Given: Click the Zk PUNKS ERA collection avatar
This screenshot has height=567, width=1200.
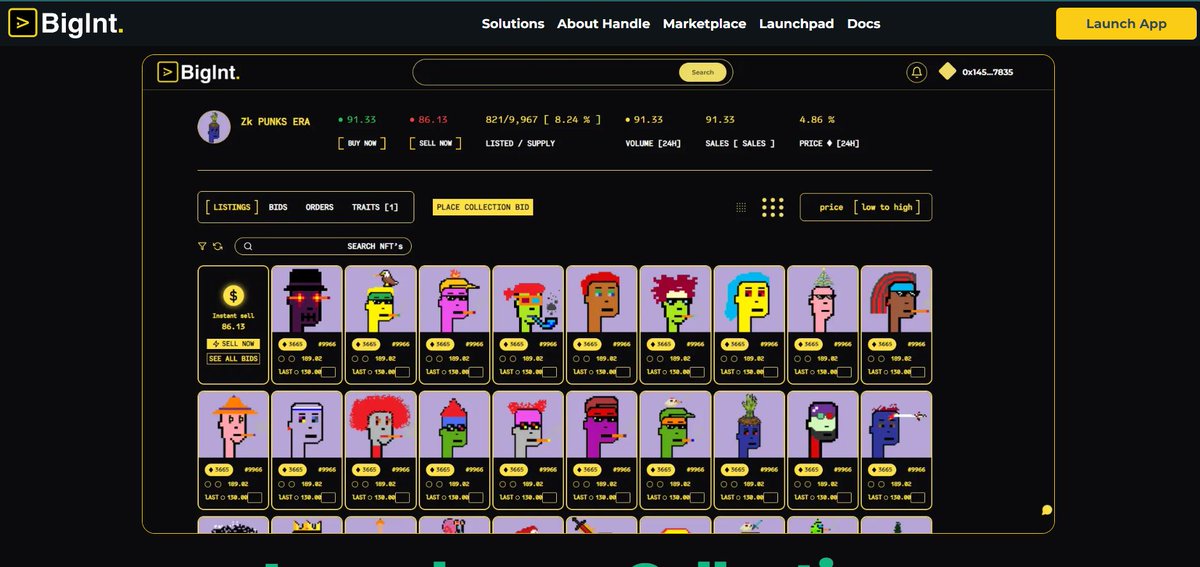Looking at the screenshot, I should (x=213, y=127).
